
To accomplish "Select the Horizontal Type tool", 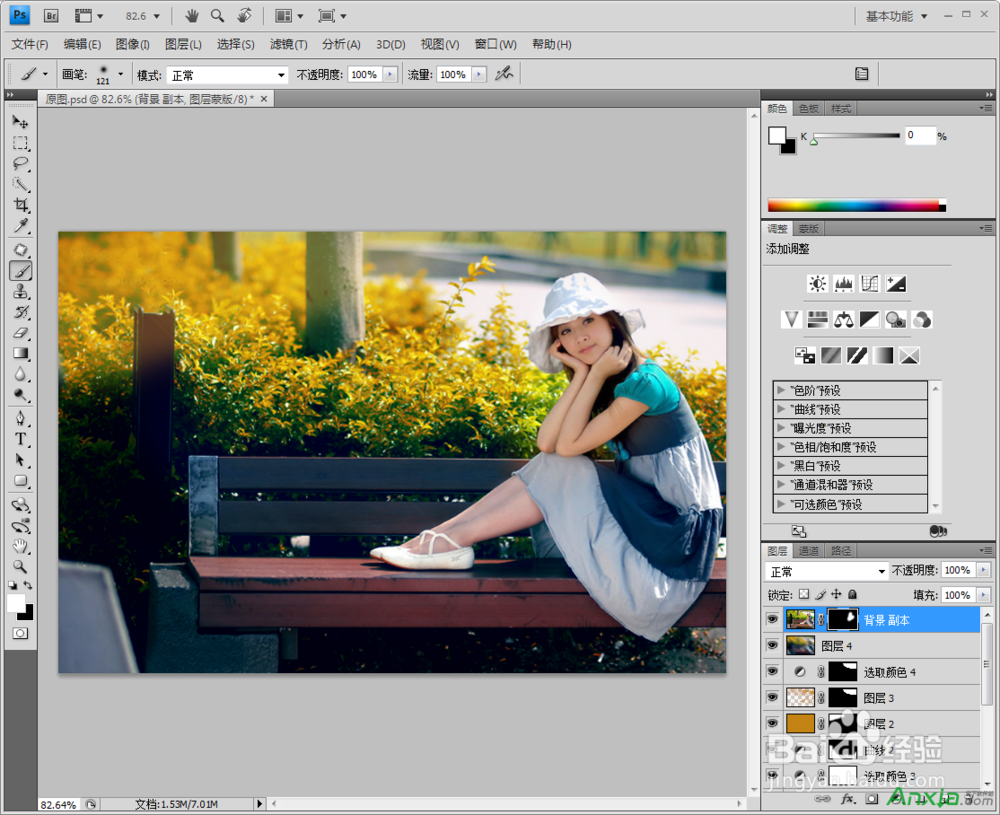I will coord(20,439).
